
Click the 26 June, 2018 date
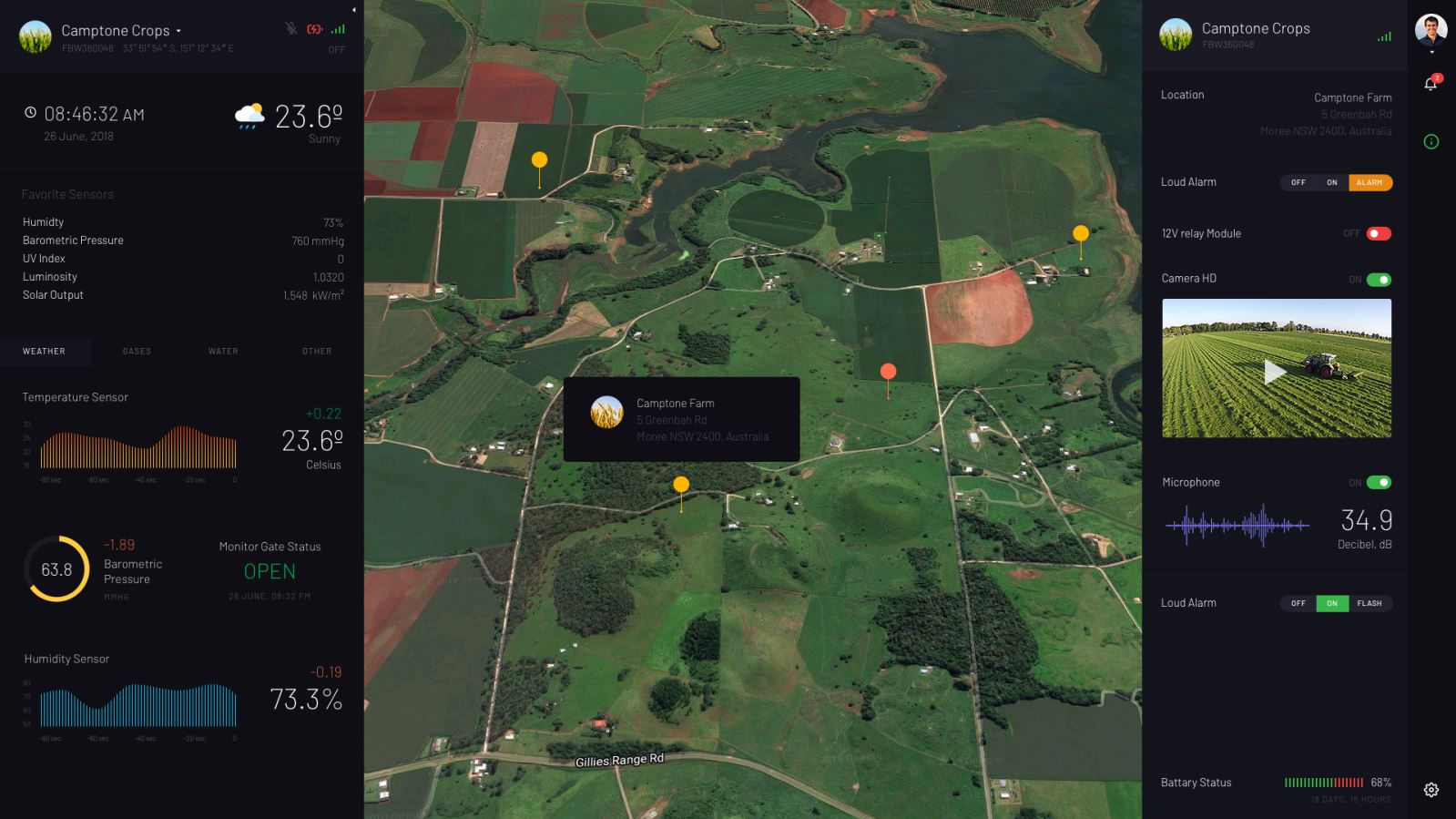[x=79, y=137]
